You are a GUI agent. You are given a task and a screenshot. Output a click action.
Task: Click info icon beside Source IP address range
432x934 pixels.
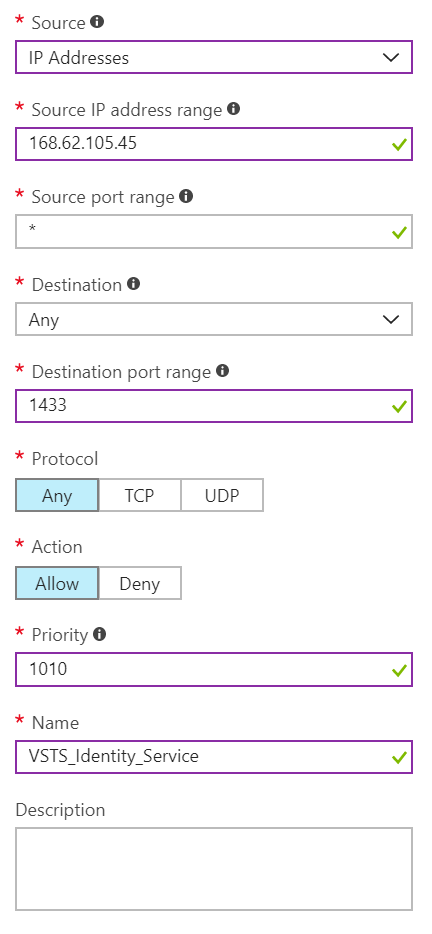pos(234,109)
